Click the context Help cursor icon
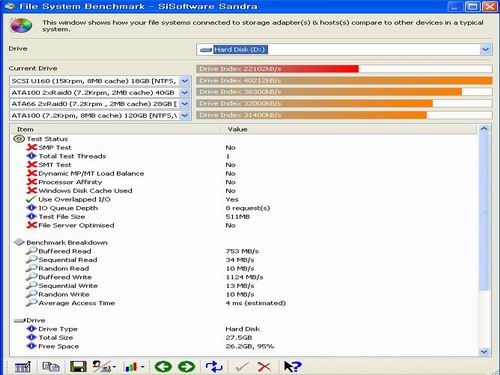Viewport: 500px width, 375px height. point(293,367)
